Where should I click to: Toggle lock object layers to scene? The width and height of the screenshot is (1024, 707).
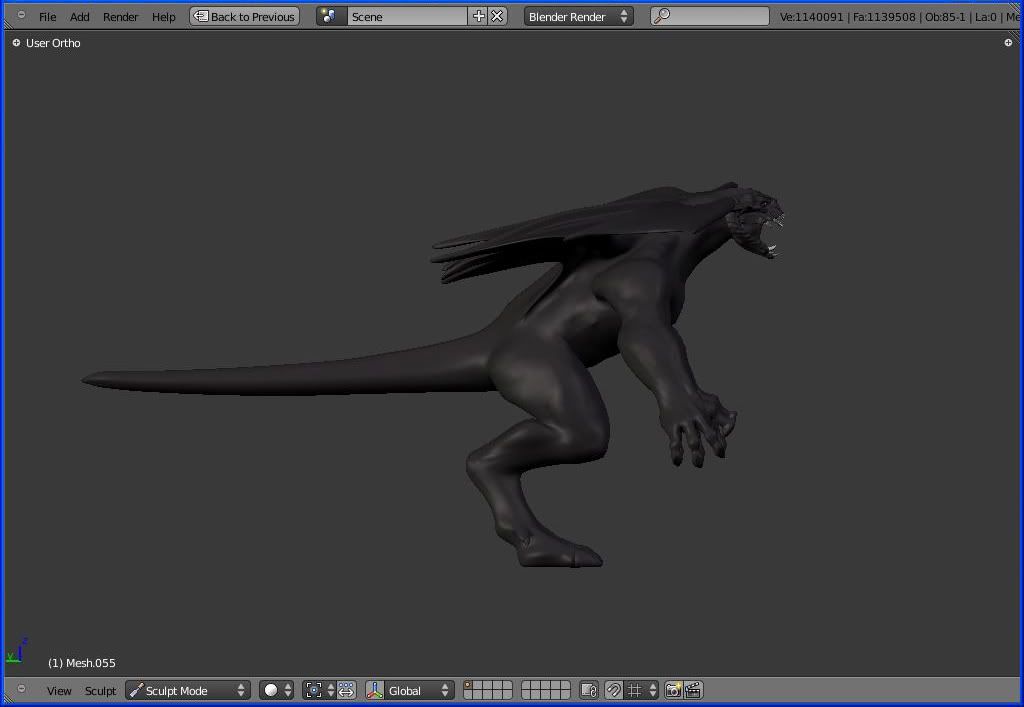pyautogui.click(x=589, y=690)
